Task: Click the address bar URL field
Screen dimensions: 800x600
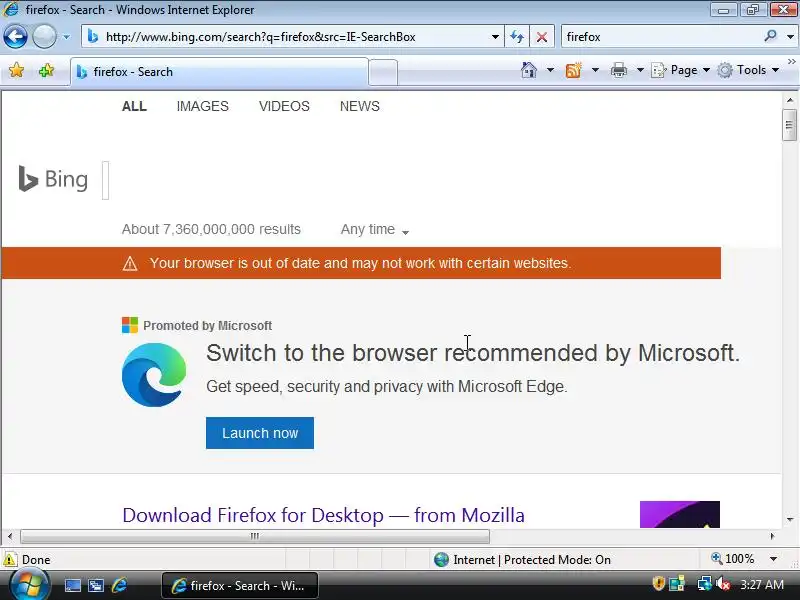Action: [x=291, y=37]
